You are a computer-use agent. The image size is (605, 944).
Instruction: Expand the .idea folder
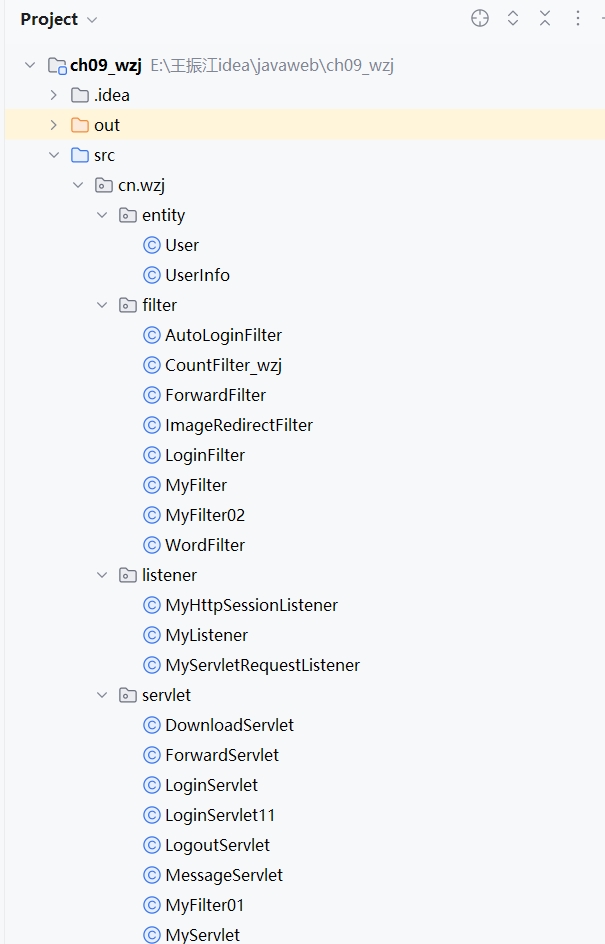click(54, 95)
